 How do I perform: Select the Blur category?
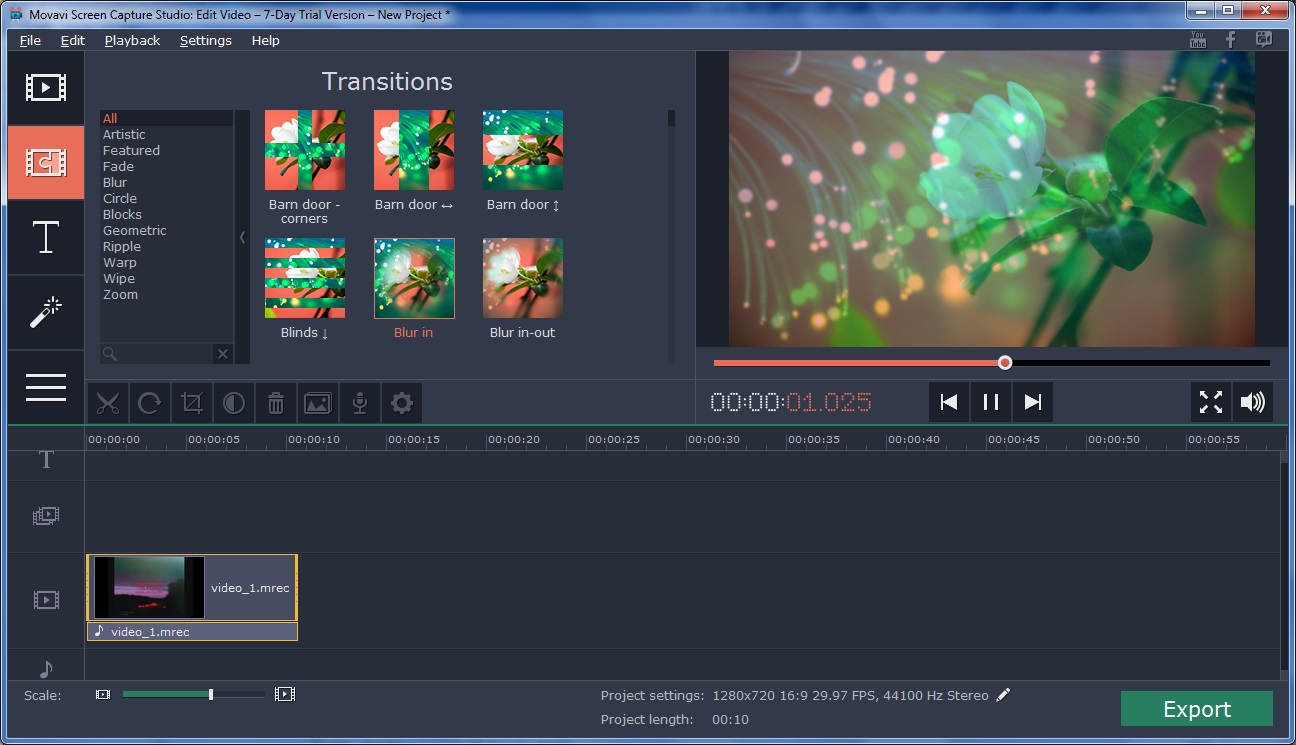point(166,182)
